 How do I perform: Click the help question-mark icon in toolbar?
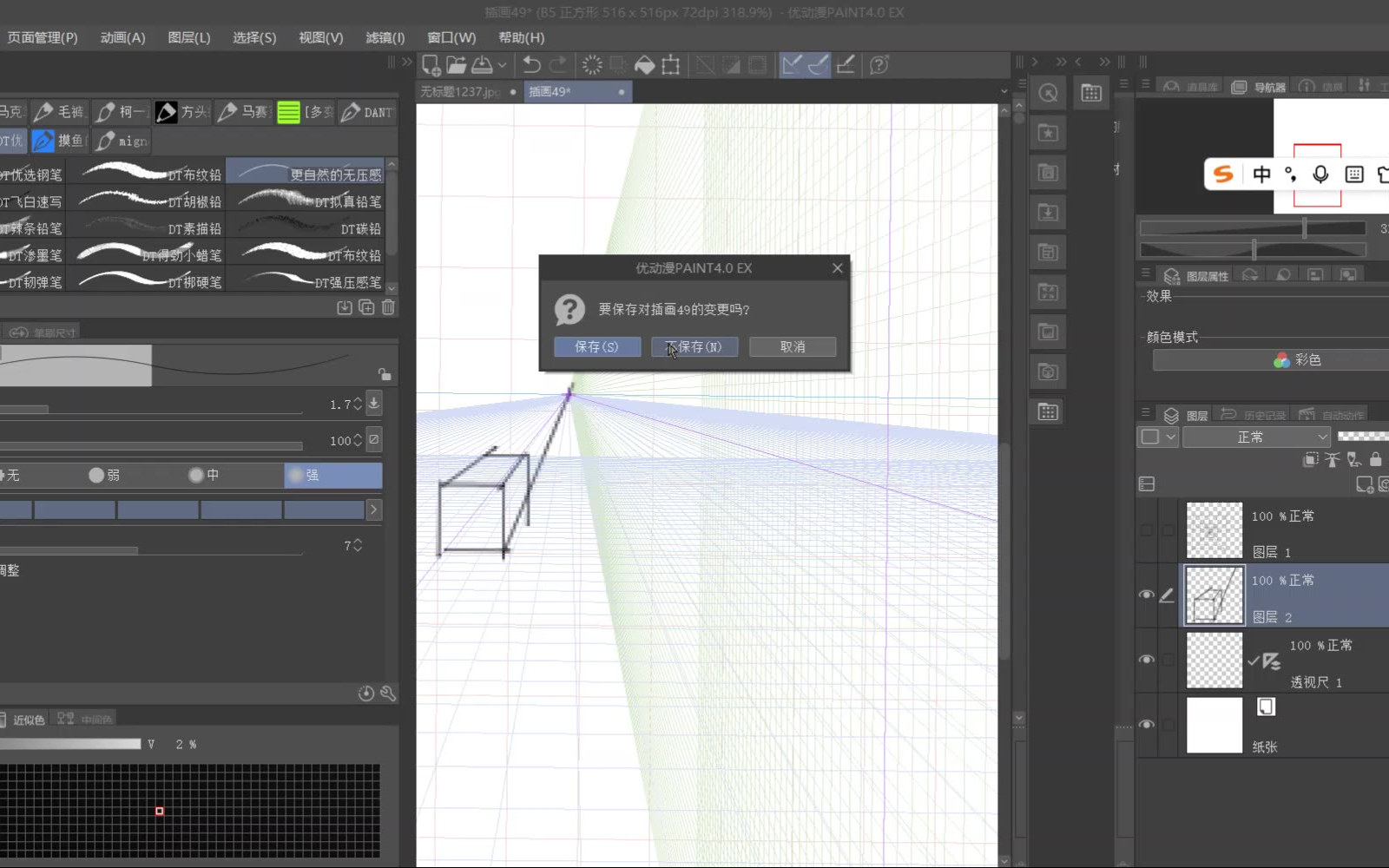pos(879,65)
